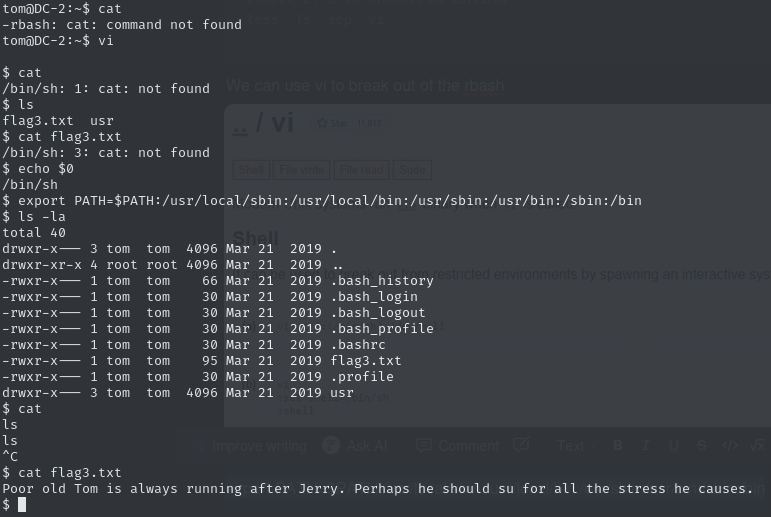This screenshot has height=517, width=771.
Task: Click the Ask AI face icon in background toolbar
Action: click(x=331, y=446)
